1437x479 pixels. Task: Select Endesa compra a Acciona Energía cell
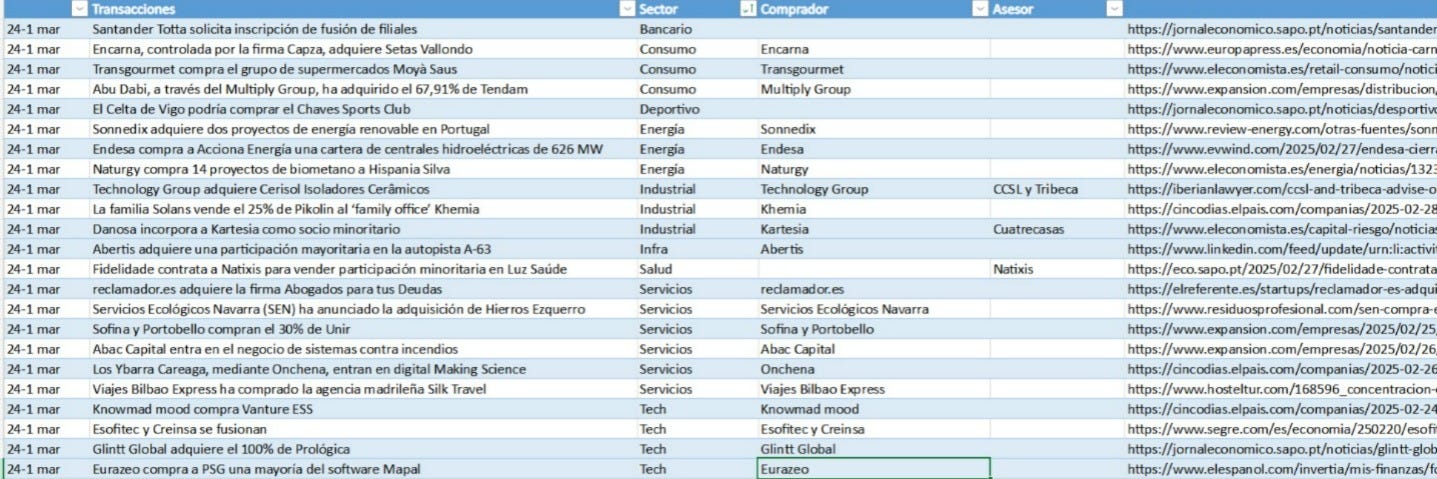coord(362,149)
